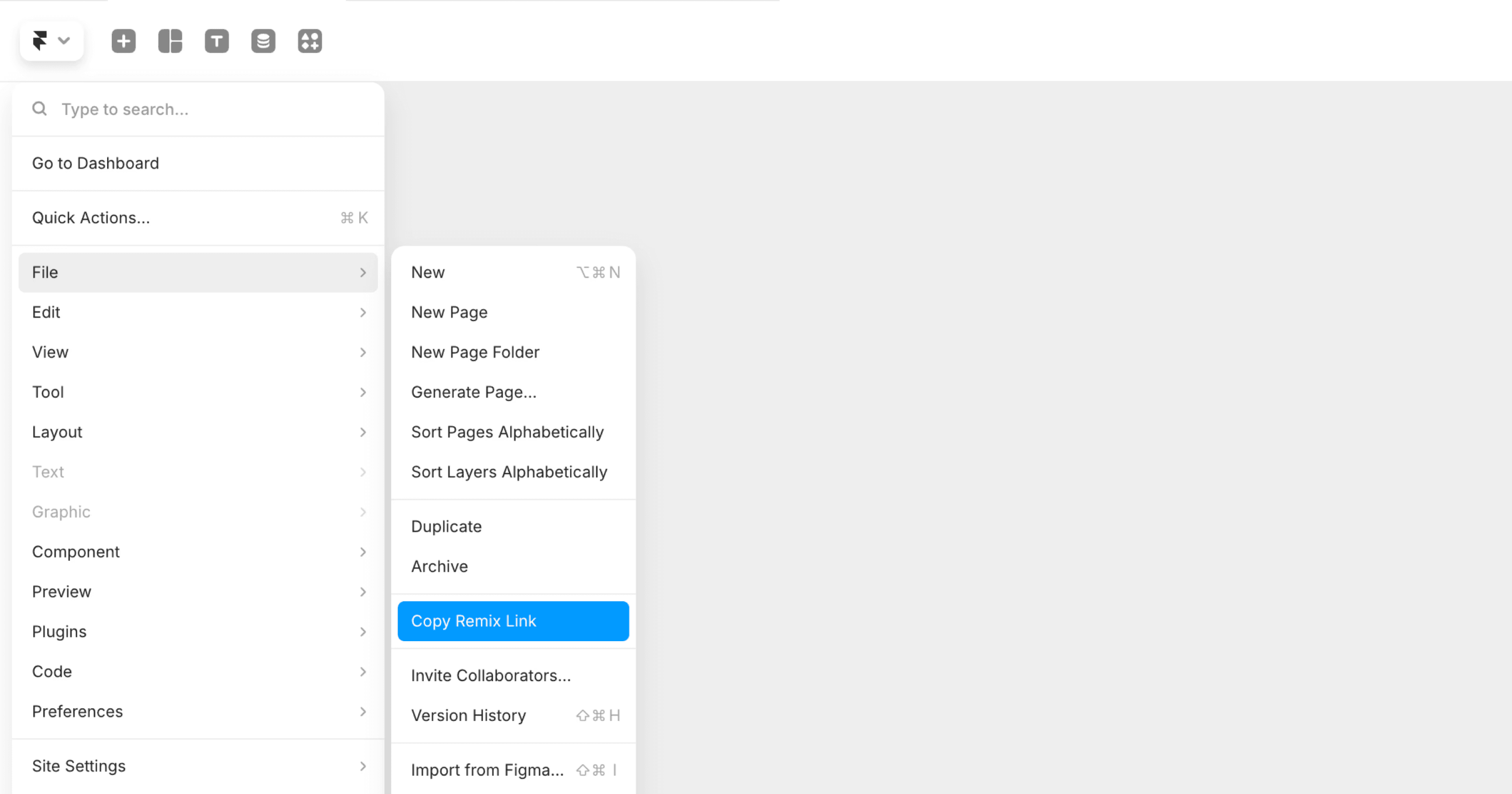
Task: Expand the Edit submenu
Action: (363, 312)
